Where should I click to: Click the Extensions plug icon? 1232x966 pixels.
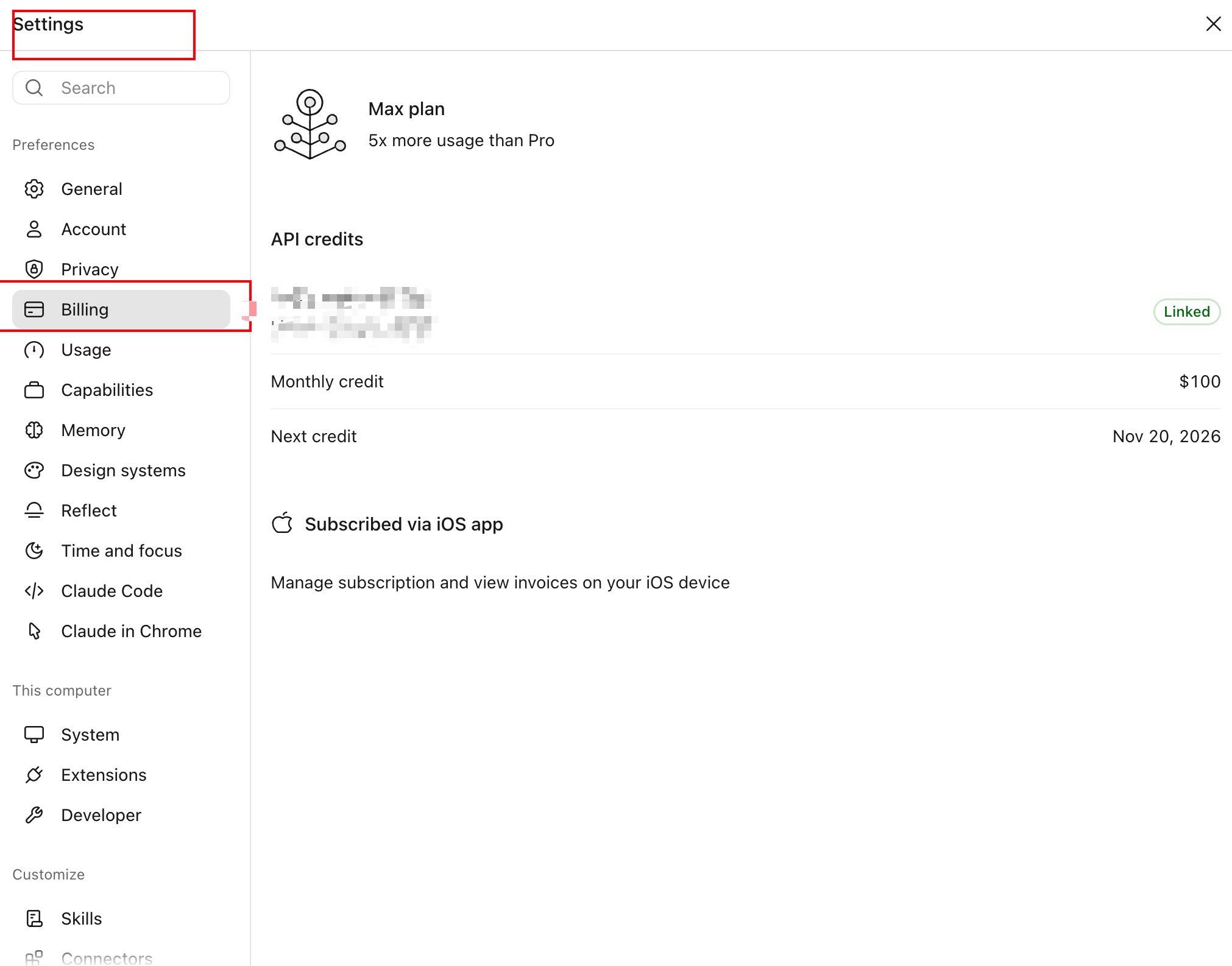click(x=34, y=775)
